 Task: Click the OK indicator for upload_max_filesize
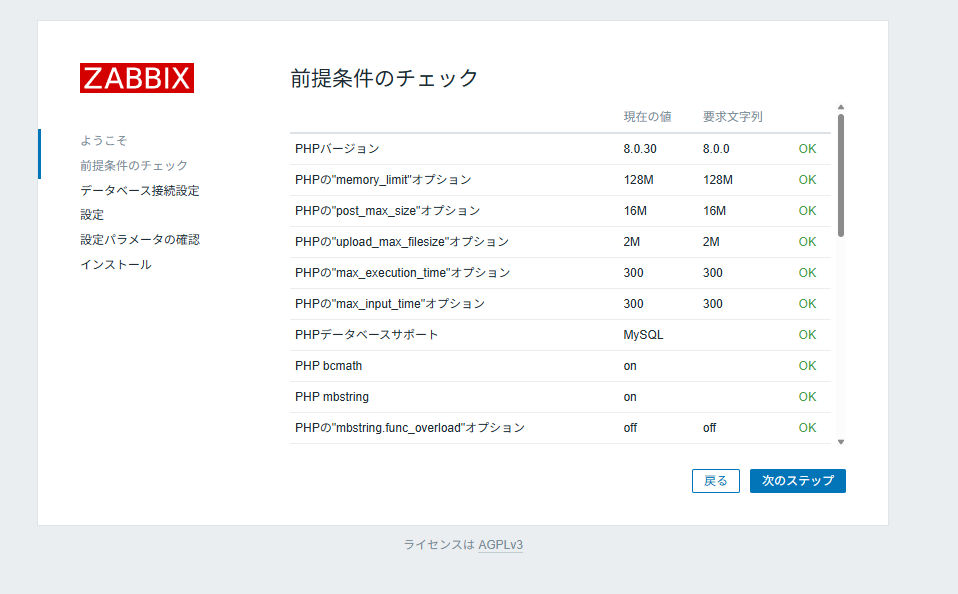[807, 241]
